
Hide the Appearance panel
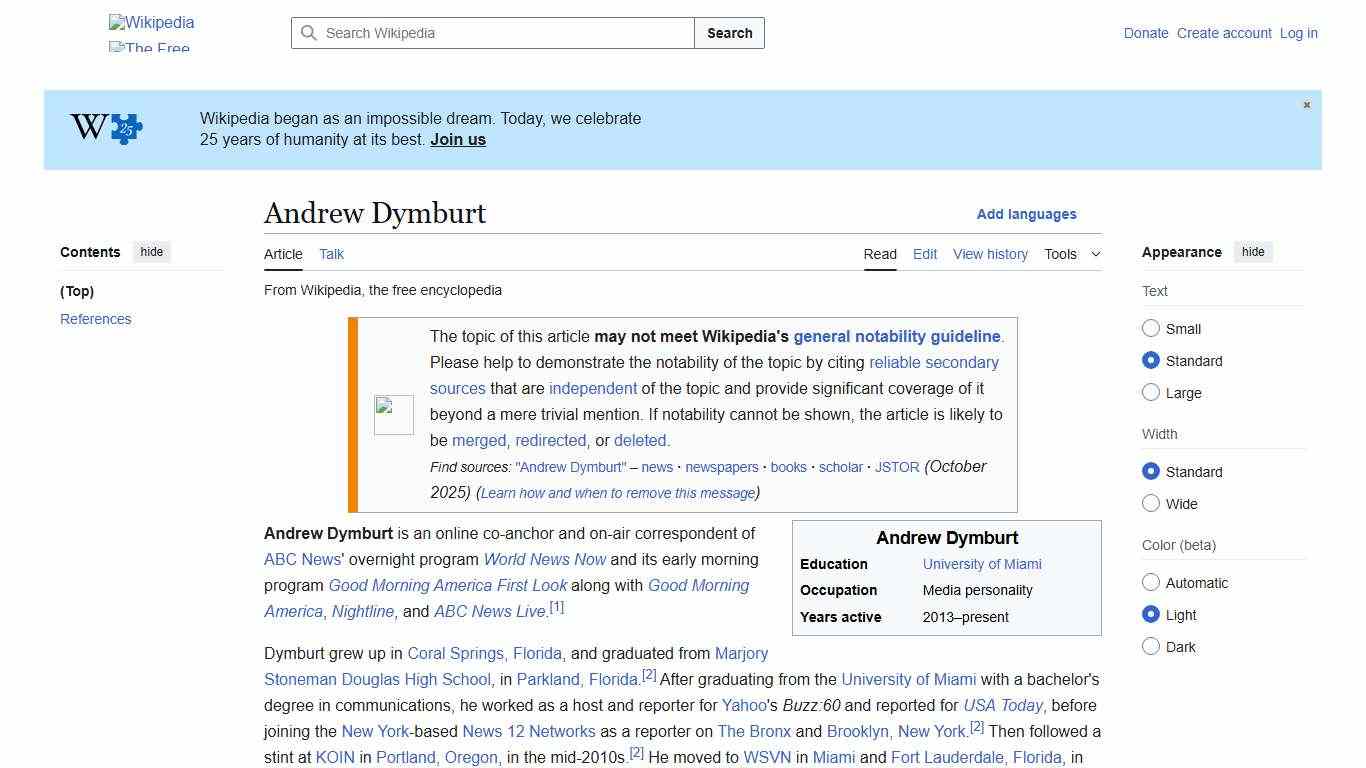click(1253, 252)
